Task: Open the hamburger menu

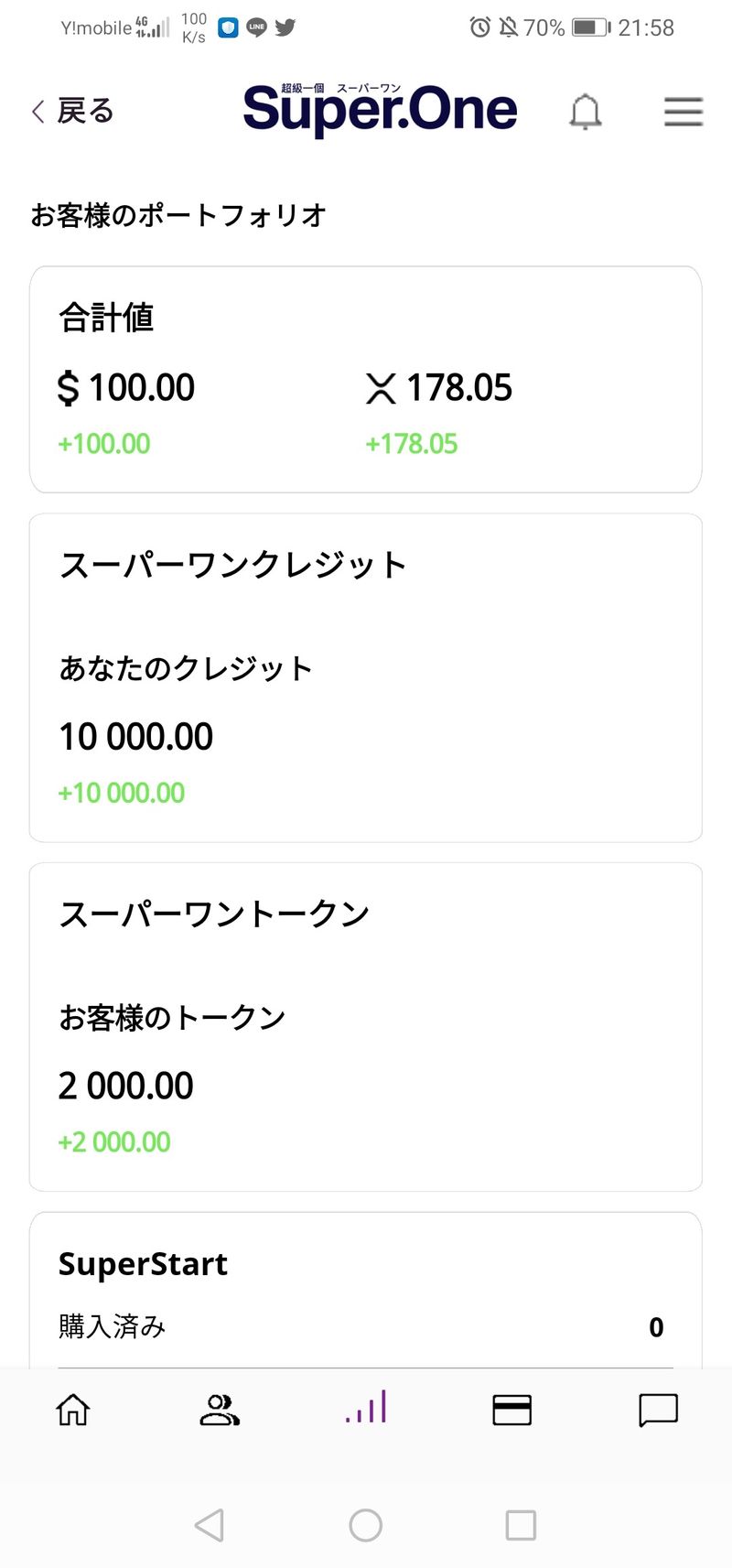Action: tap(683, 112)
